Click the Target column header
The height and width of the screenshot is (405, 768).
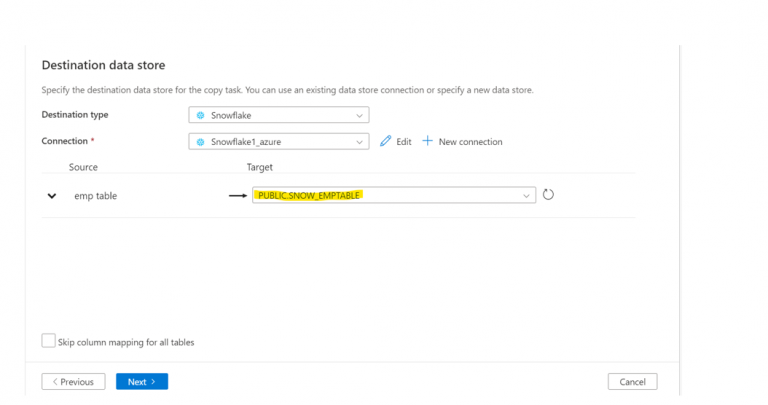tap(259, 167)
